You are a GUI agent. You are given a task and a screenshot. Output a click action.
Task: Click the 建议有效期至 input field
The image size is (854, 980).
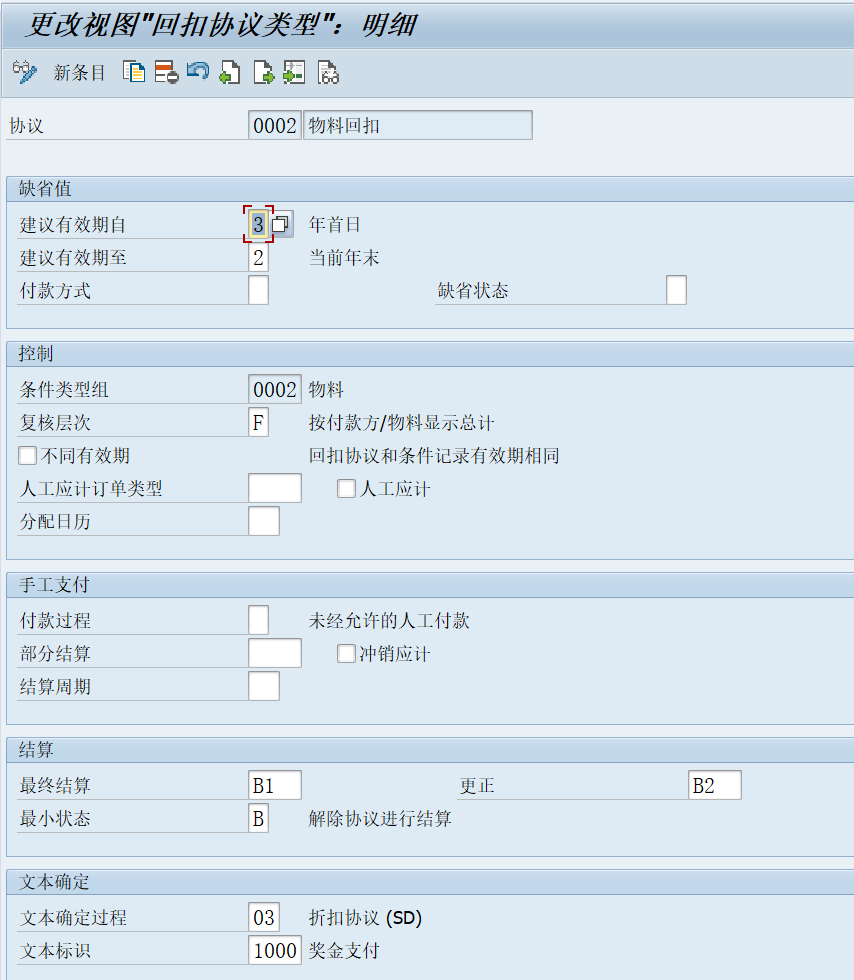(x=258, y=258)
